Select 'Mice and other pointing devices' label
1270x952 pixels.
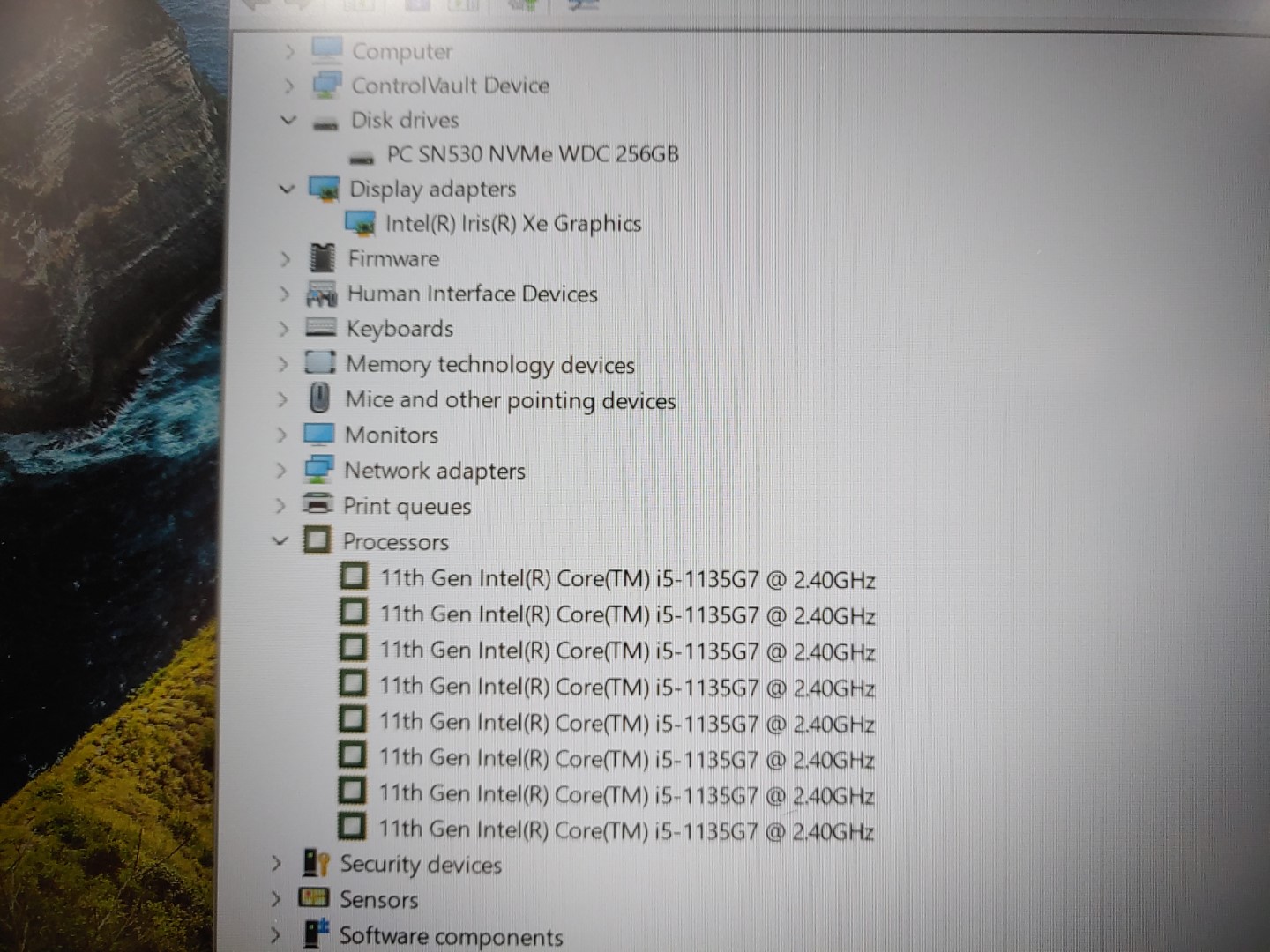511,400
